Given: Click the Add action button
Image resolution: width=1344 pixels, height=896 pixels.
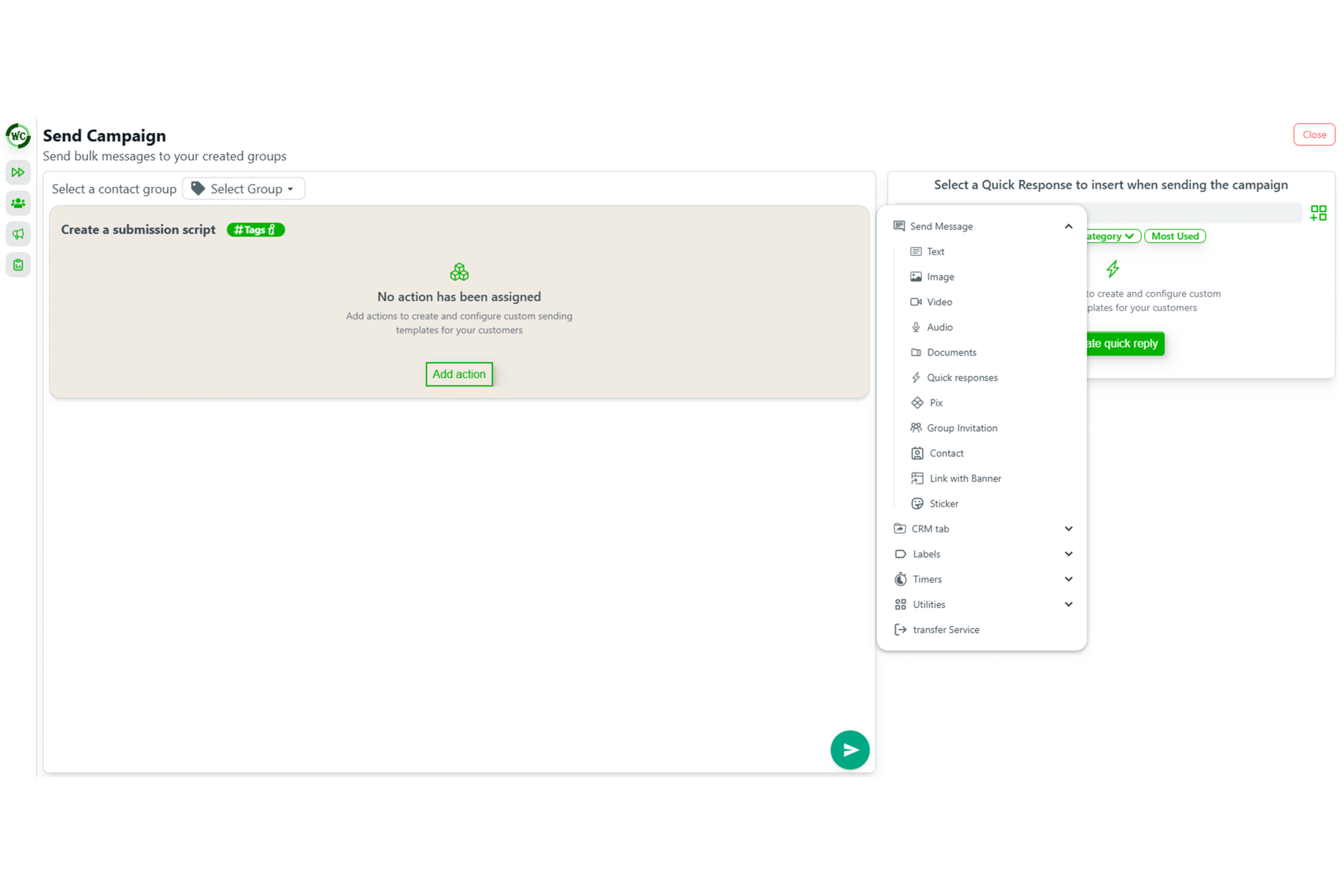Looking at the screenshot, I should [459, 374].
